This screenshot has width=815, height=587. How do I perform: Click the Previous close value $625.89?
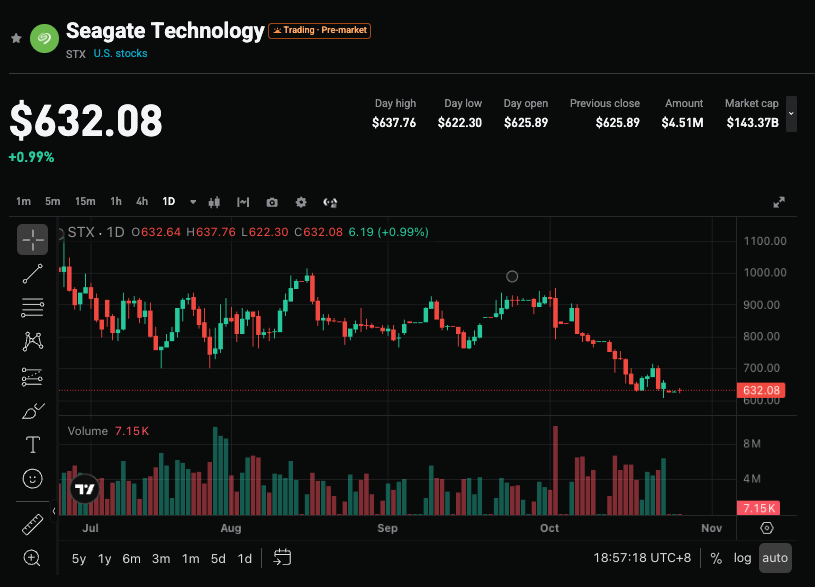(618, 123)
